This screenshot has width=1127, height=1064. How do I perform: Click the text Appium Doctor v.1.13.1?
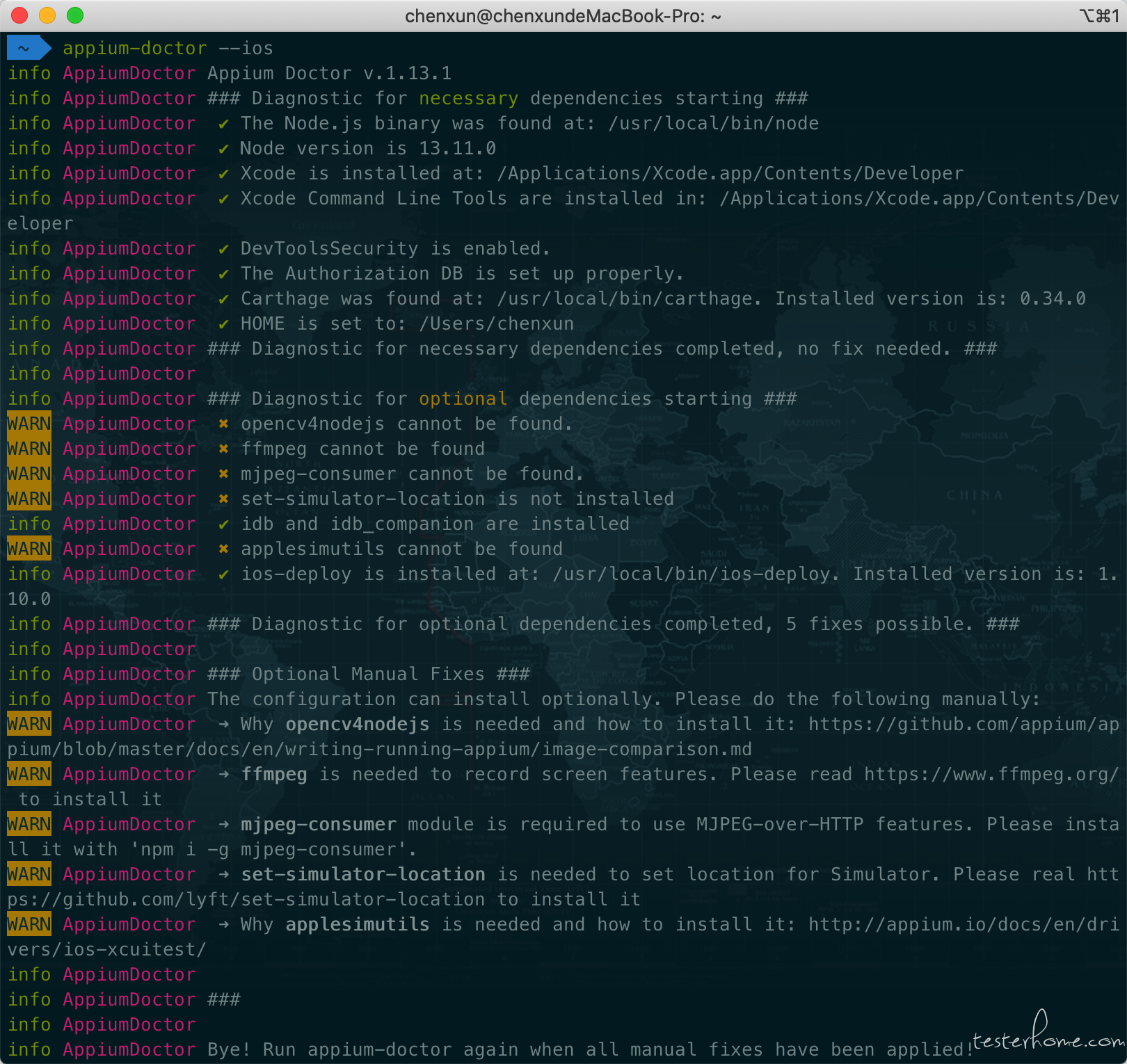pos(329,73)
